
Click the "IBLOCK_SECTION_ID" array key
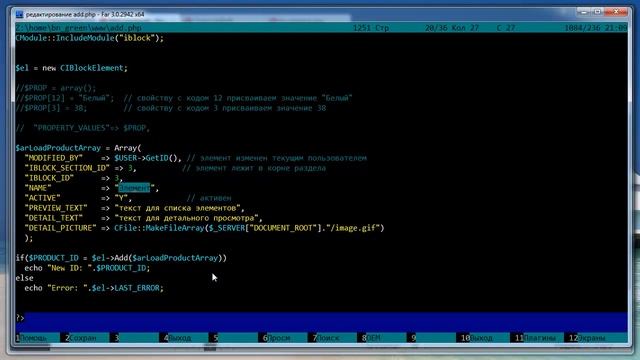pyautogui.click(x=67, y=168)
